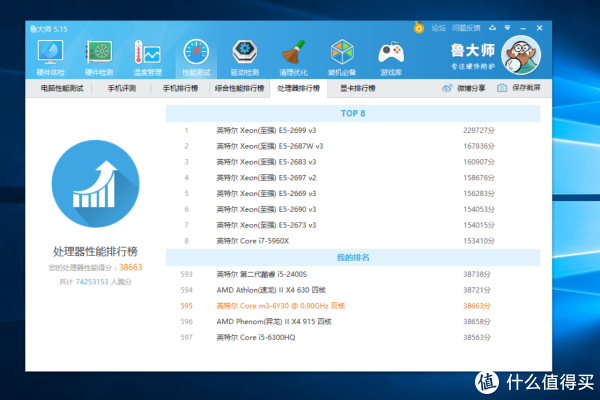
Task: Open 硬件体检 hardware checkup icon
Action: (x=51, y=57)
